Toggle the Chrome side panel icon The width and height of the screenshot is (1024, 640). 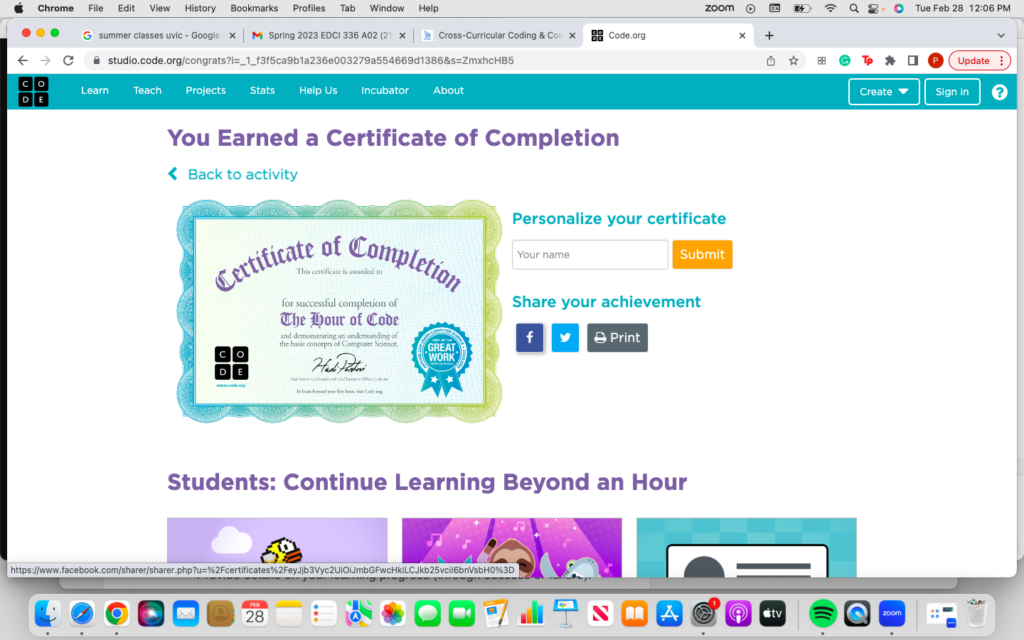[x=913, y=60]
